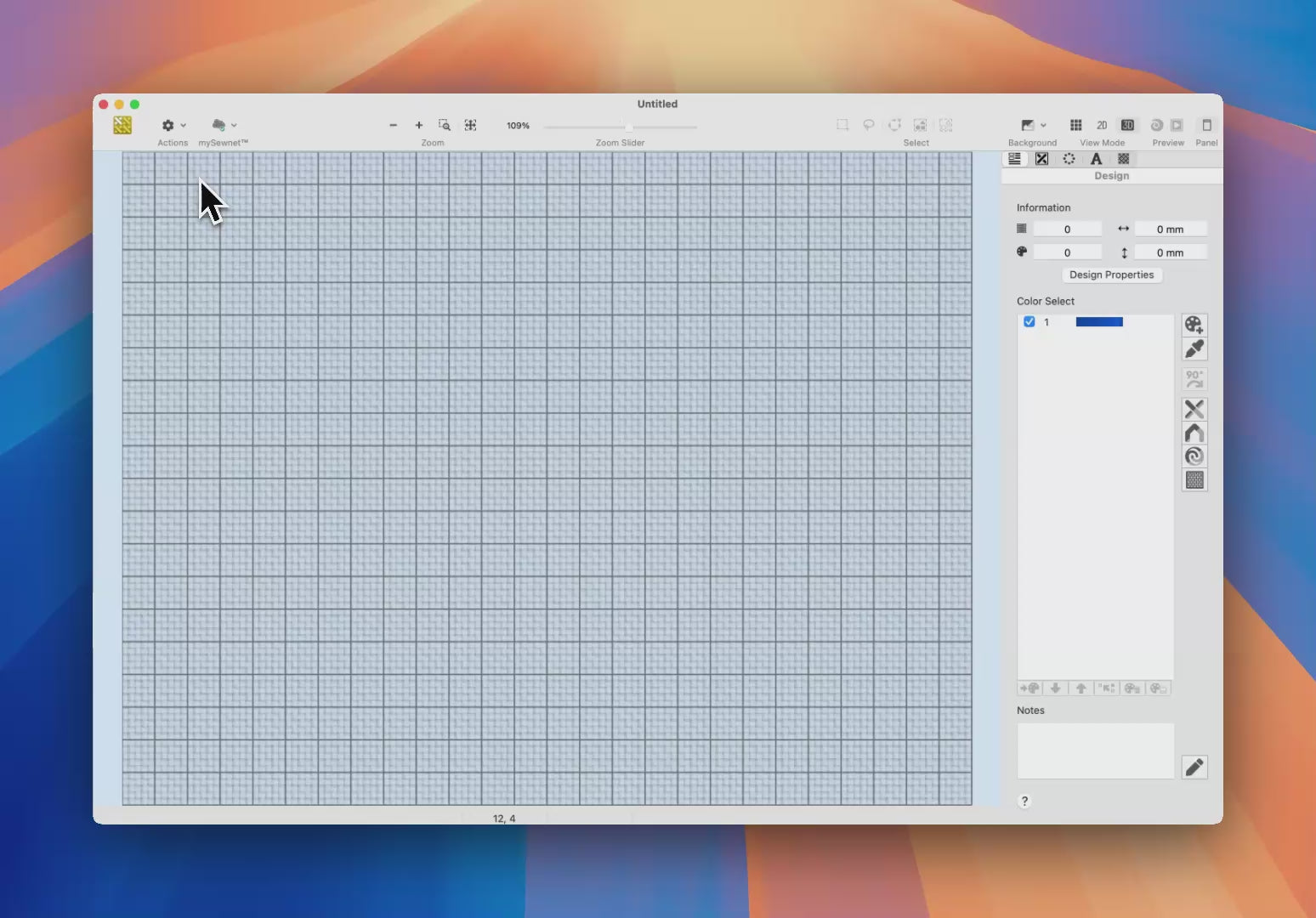Click the Information heading

click(1043, 207)
